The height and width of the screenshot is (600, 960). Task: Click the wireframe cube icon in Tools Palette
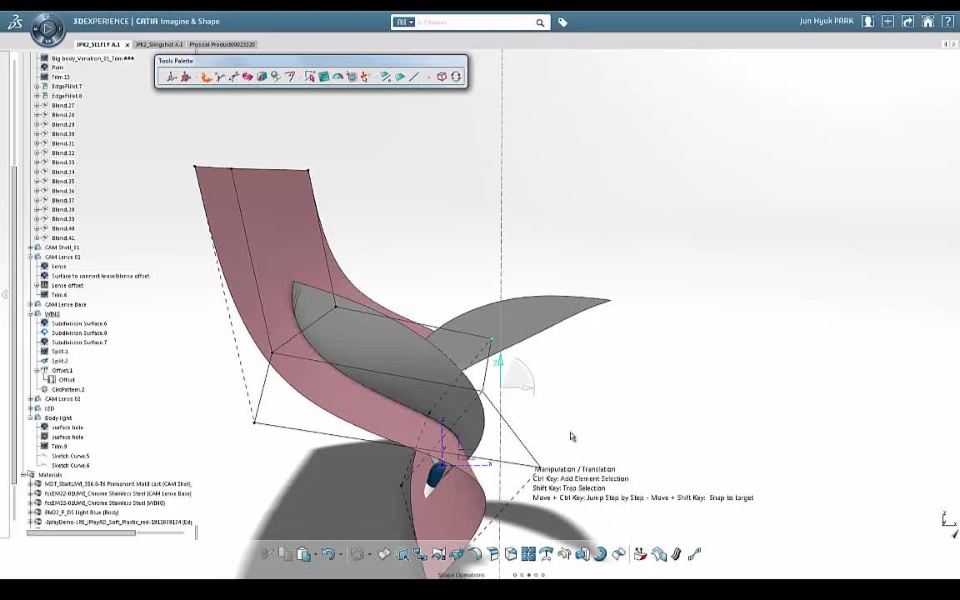[x=441, y=77]
